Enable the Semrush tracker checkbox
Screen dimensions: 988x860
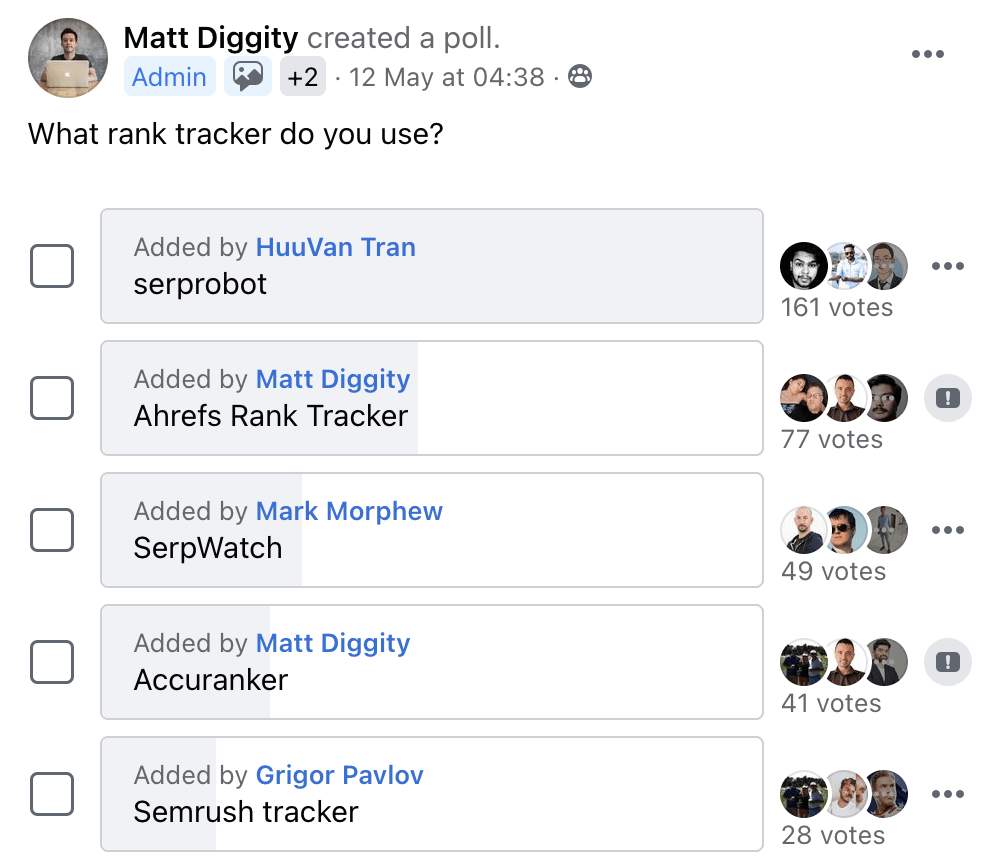pyautogui.click(x=52, y=794)
